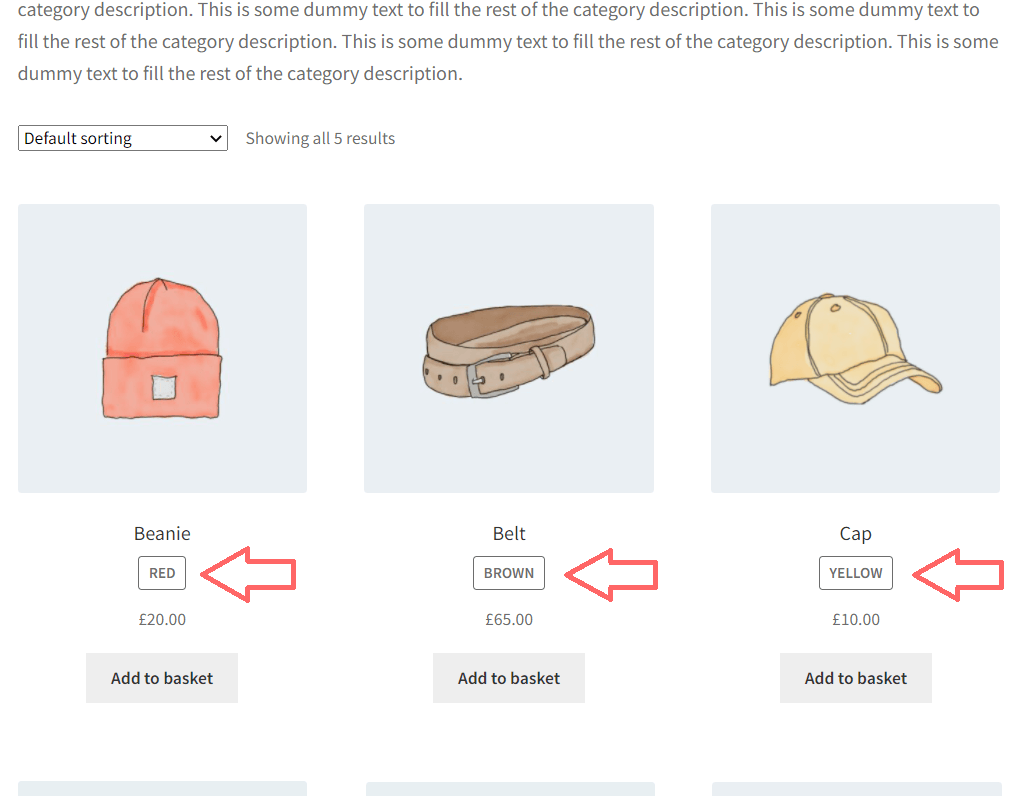Add the Cap to the basket
Viewport: 1025px width, 796px height.
point(855,677)
